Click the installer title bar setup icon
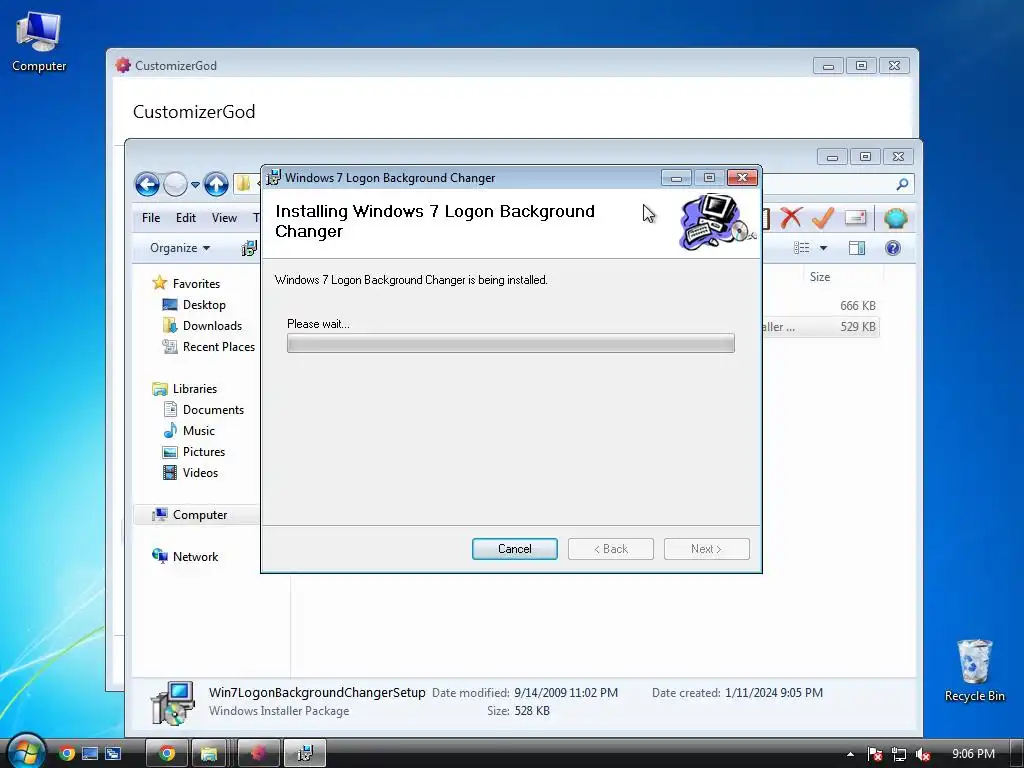This screenshot has height=768, width=1024. pyautogui.click(x=273, y=177)
